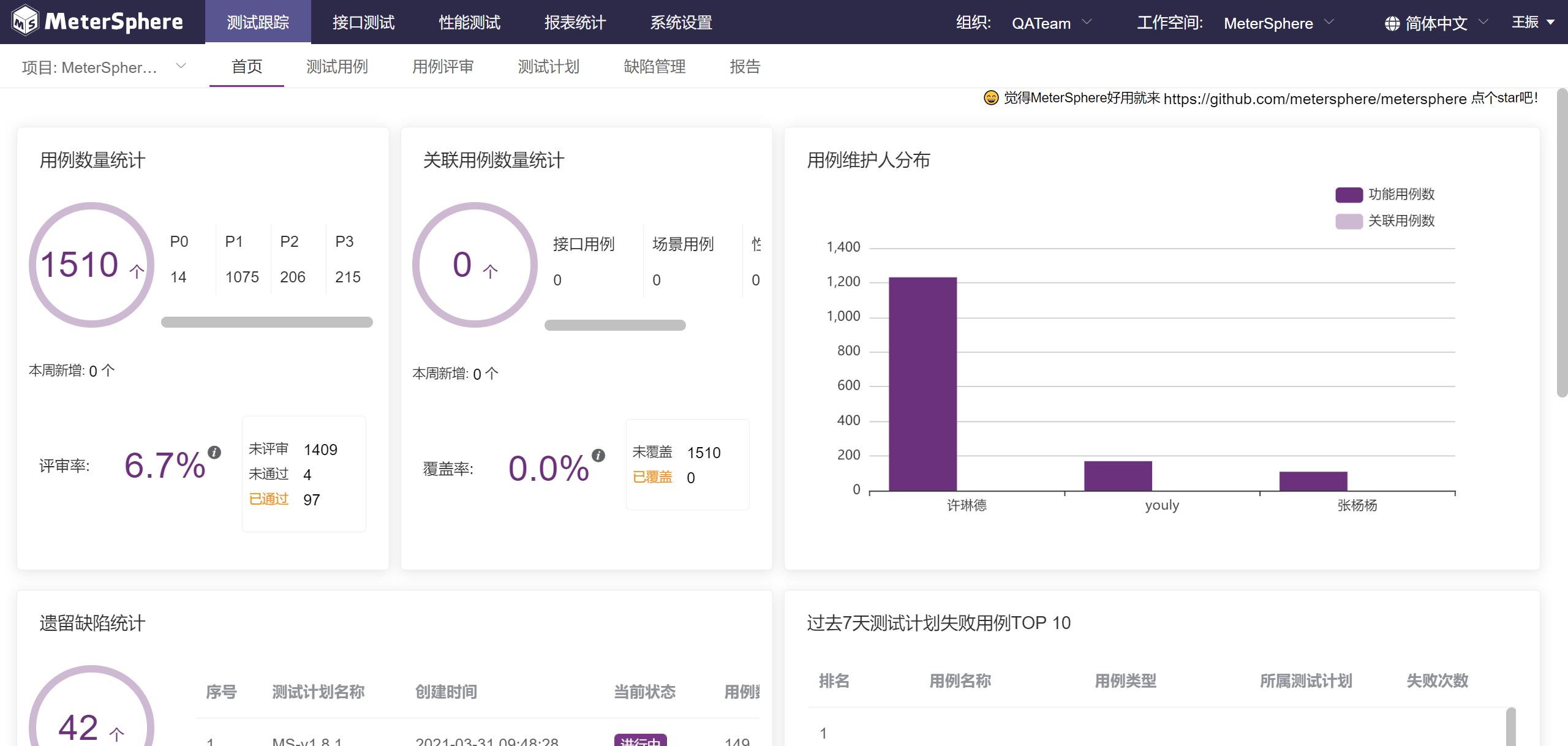
Task: Click the failed cases table scrollbar
Action: 1511,726
